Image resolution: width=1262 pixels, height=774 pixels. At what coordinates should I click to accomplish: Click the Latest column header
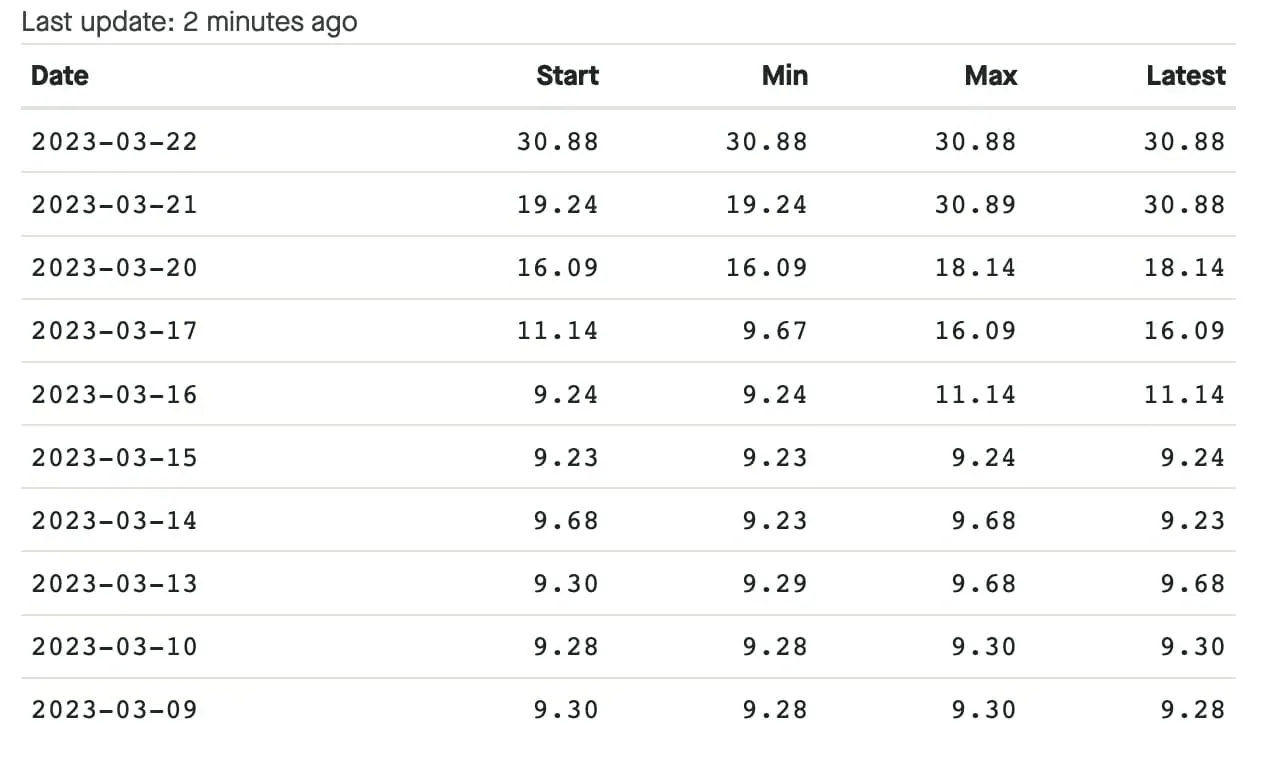coord(1185,76)
